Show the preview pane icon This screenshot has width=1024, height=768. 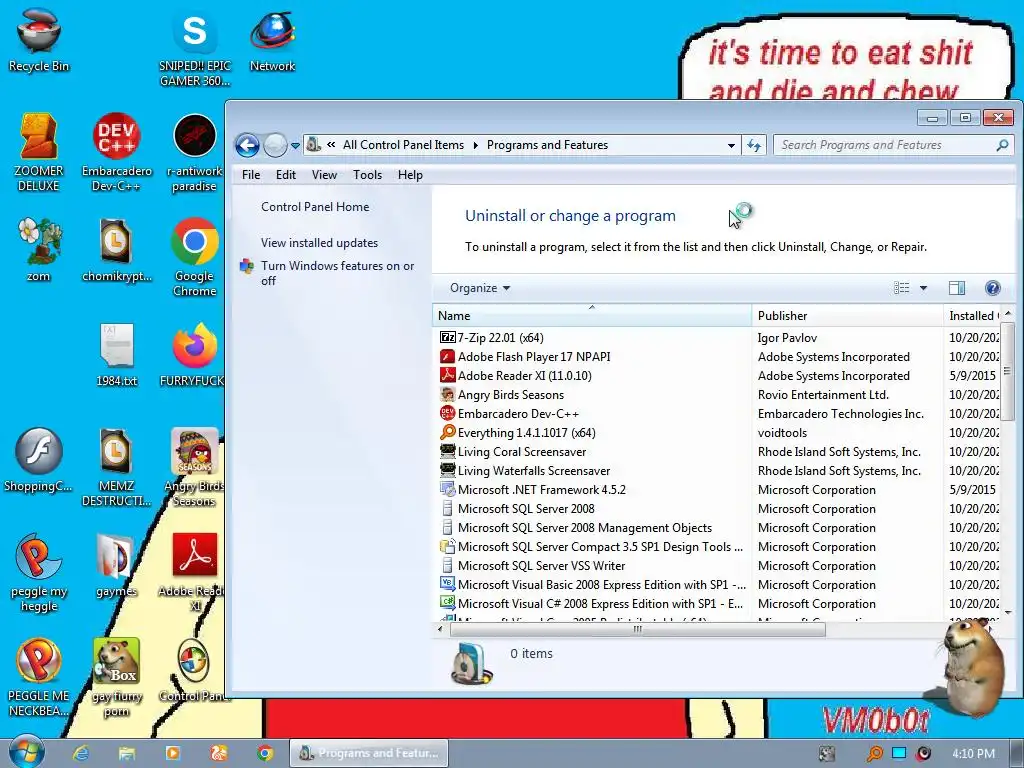pos(957,288)
